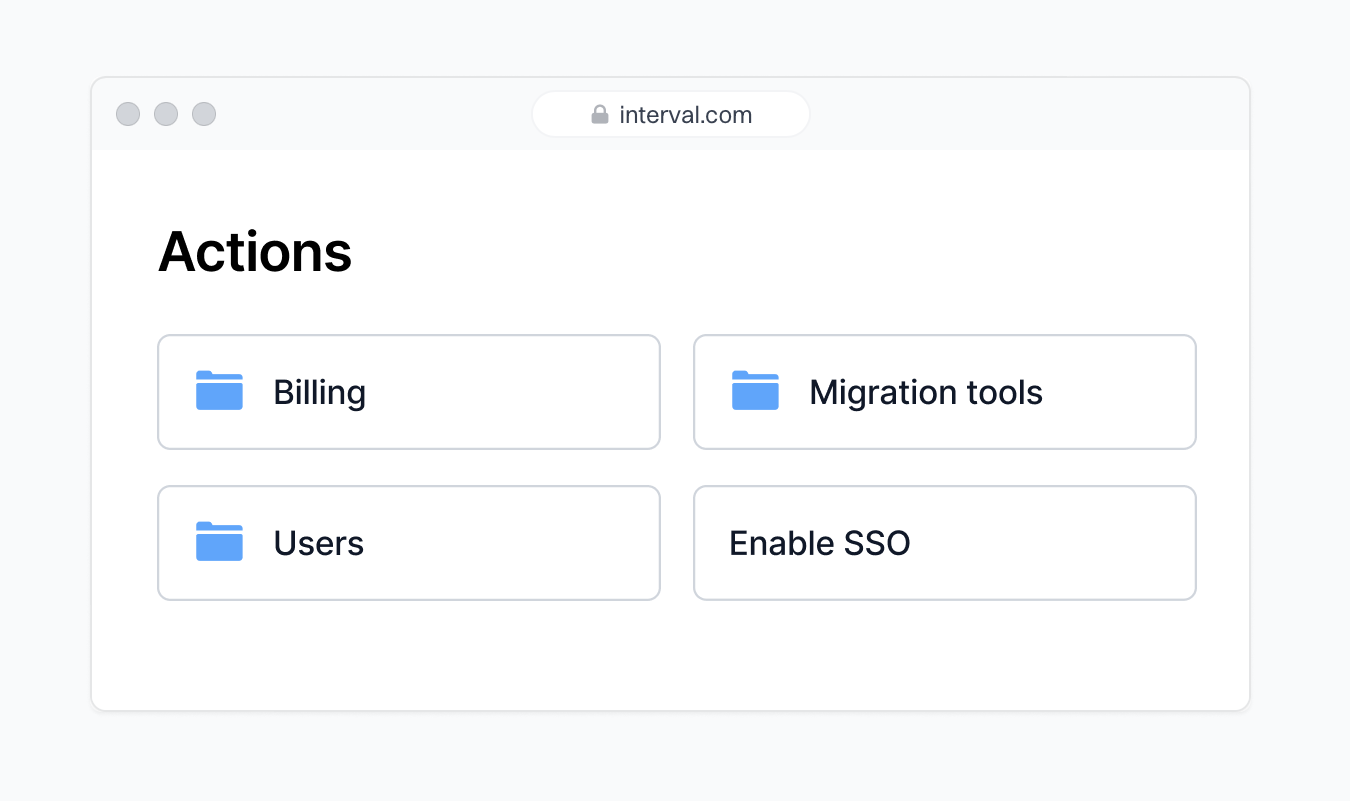1350x801 pixels.
Task: Click the Enable SSO card
Action: [944, 542]
